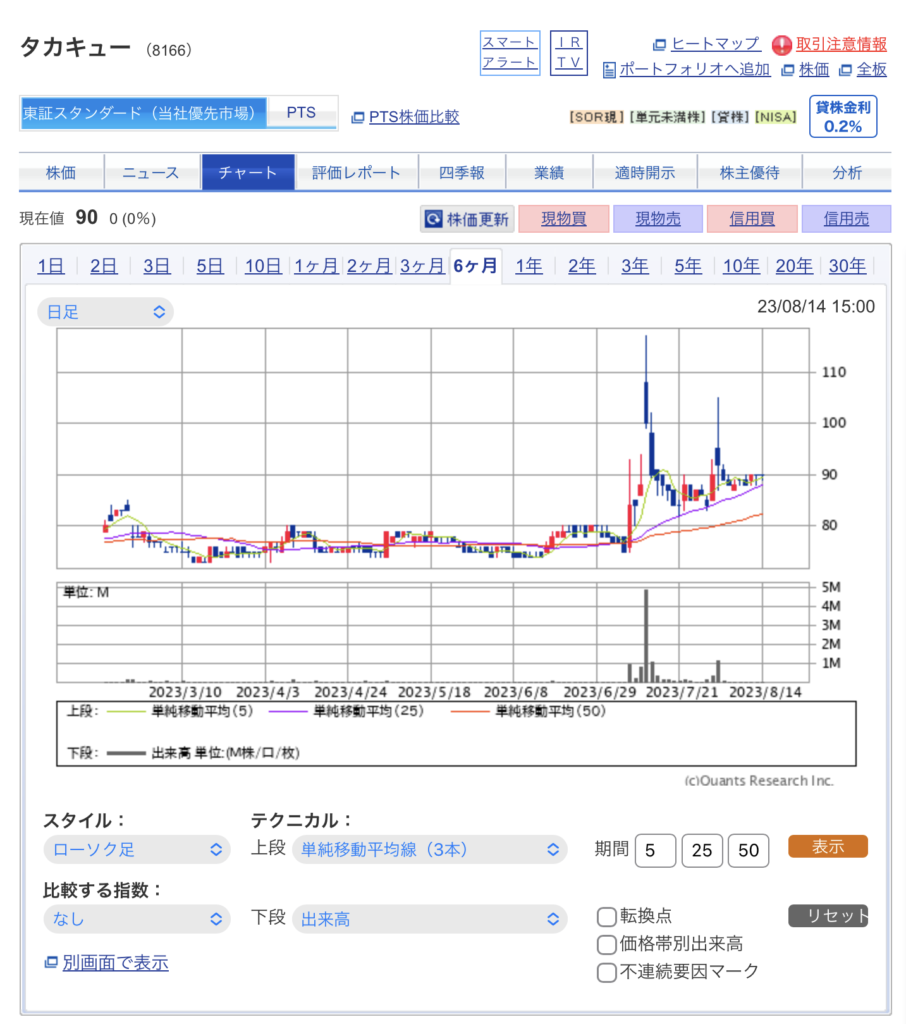This screenshot has height=1024, width=906.
Task: Switch to the 四季報 tab
Action: pyautogui.click(x=461, y=172)
